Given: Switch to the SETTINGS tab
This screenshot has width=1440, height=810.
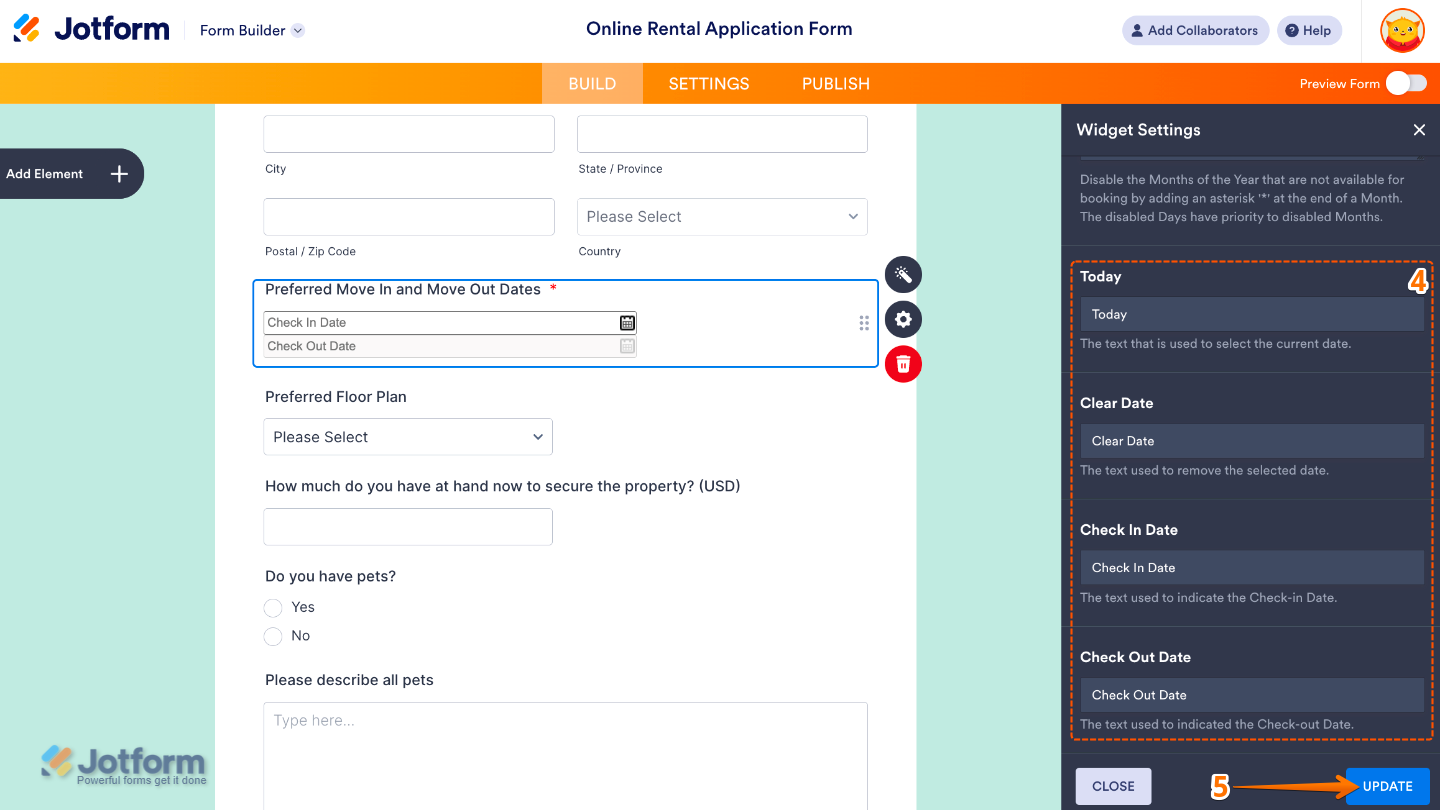Looking at the screenshot, I should 708,83.
